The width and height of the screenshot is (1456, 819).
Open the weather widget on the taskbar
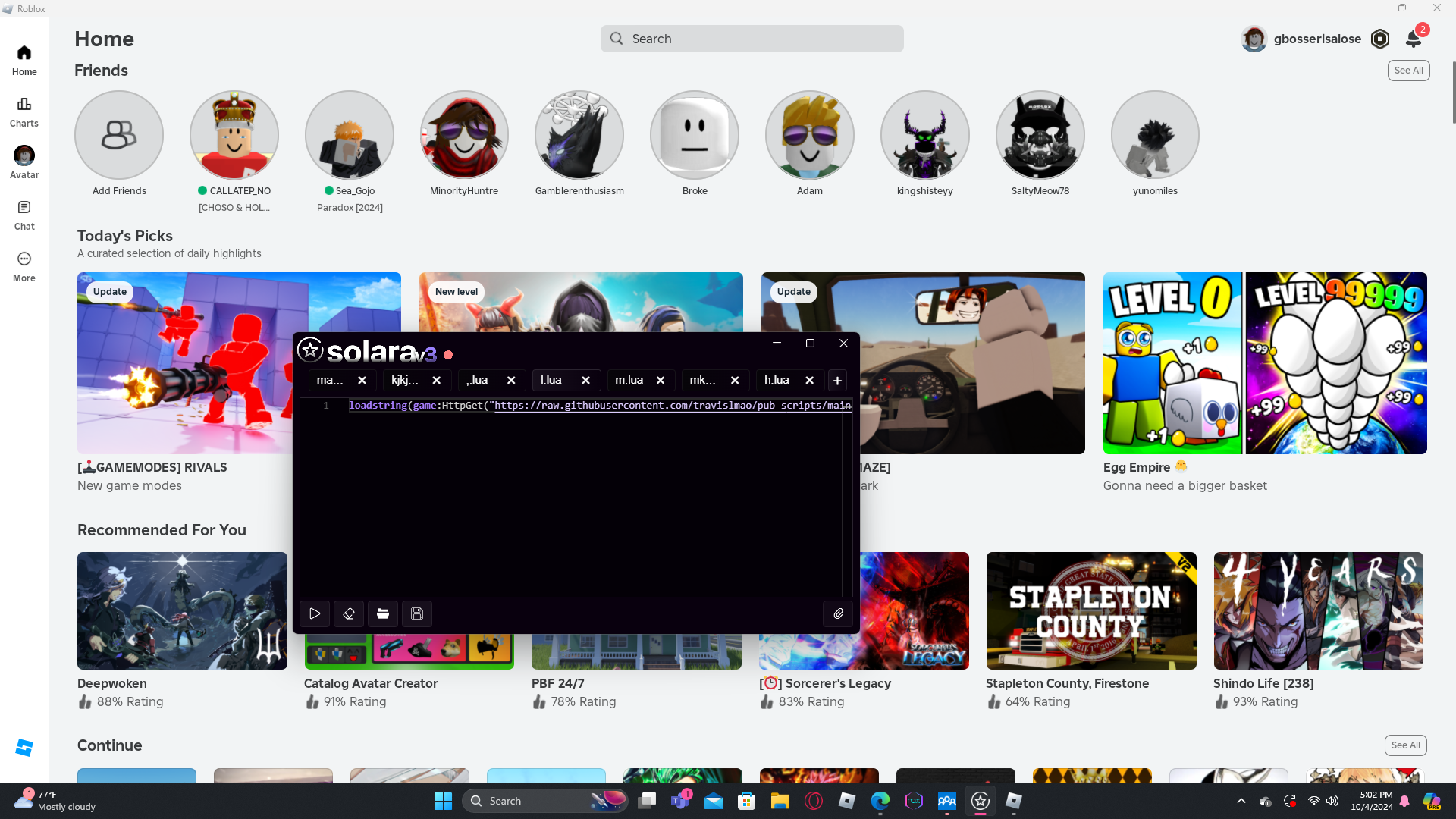[55, 801]
